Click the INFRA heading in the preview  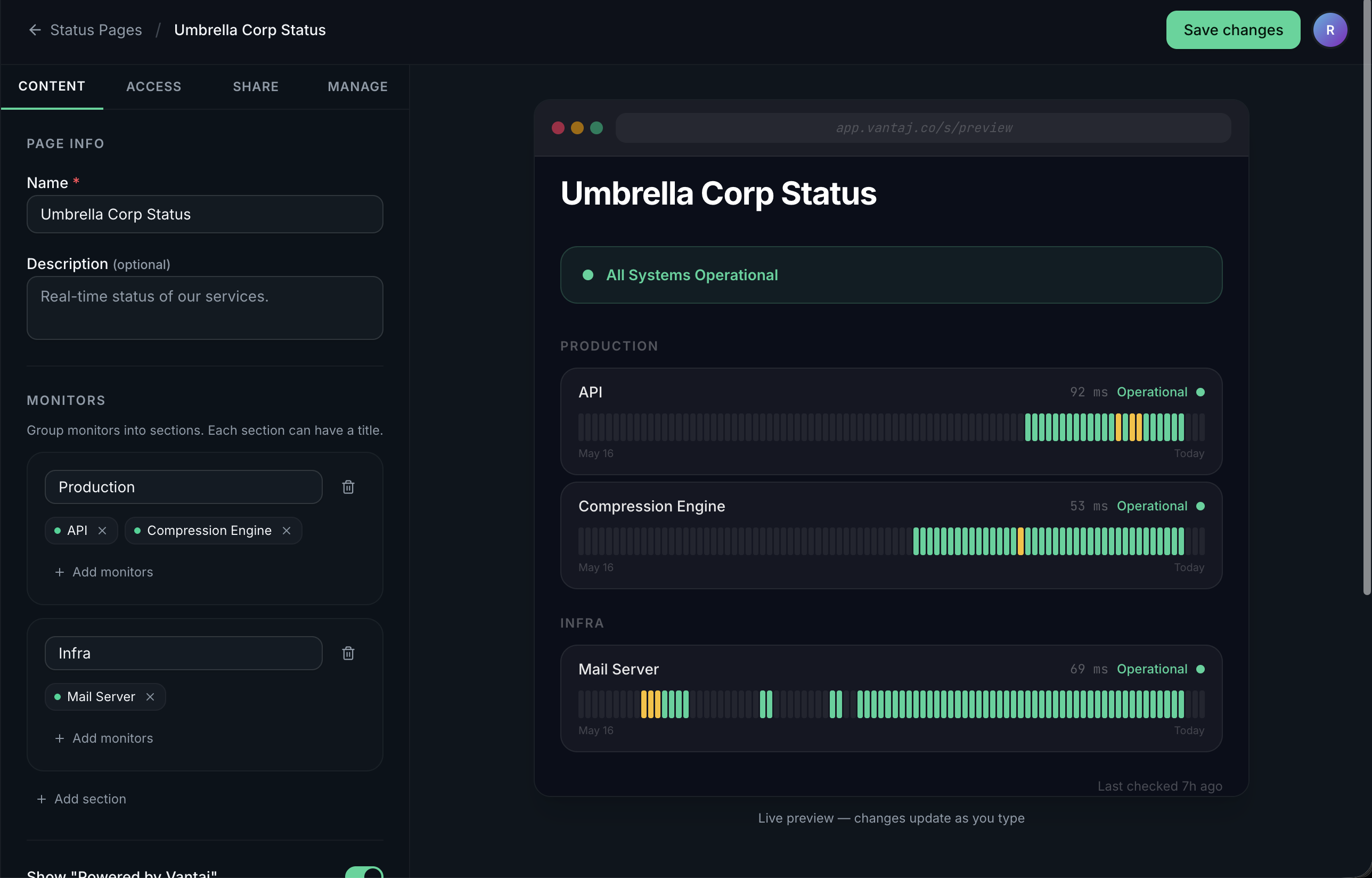[582, 623]
